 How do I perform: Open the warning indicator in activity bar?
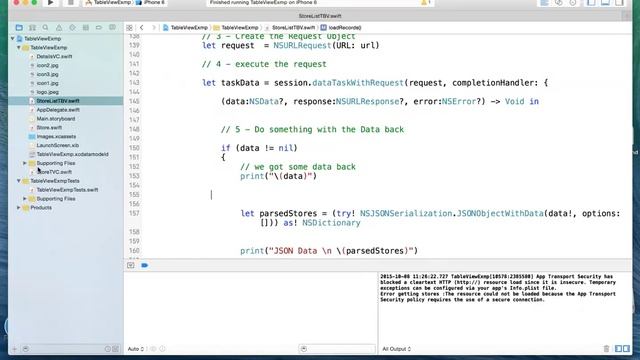425,2
